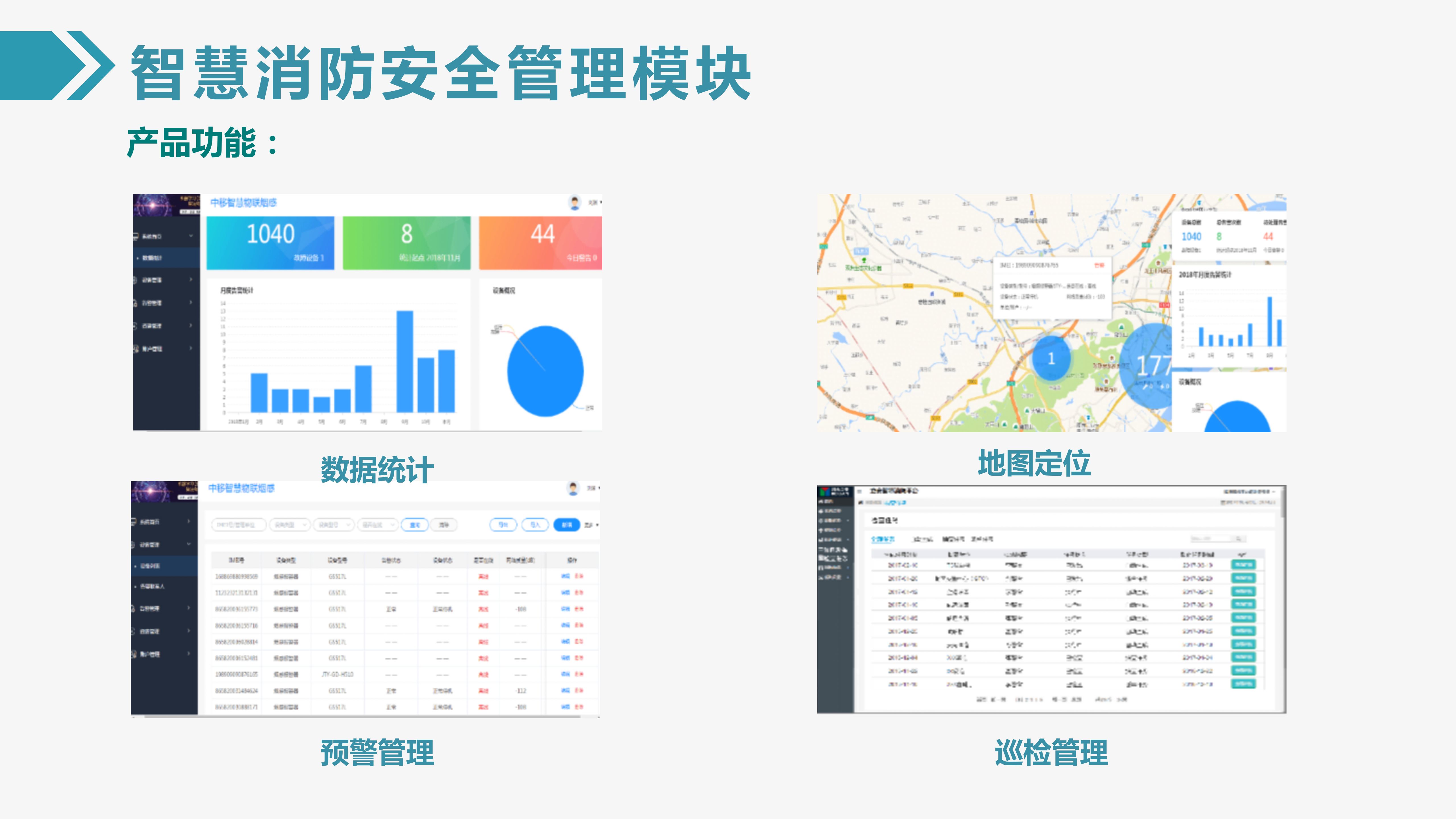This screenshot has height=819, width=1456.
Task: Click the solid blue 新增 button
Action: coord(567,525)
